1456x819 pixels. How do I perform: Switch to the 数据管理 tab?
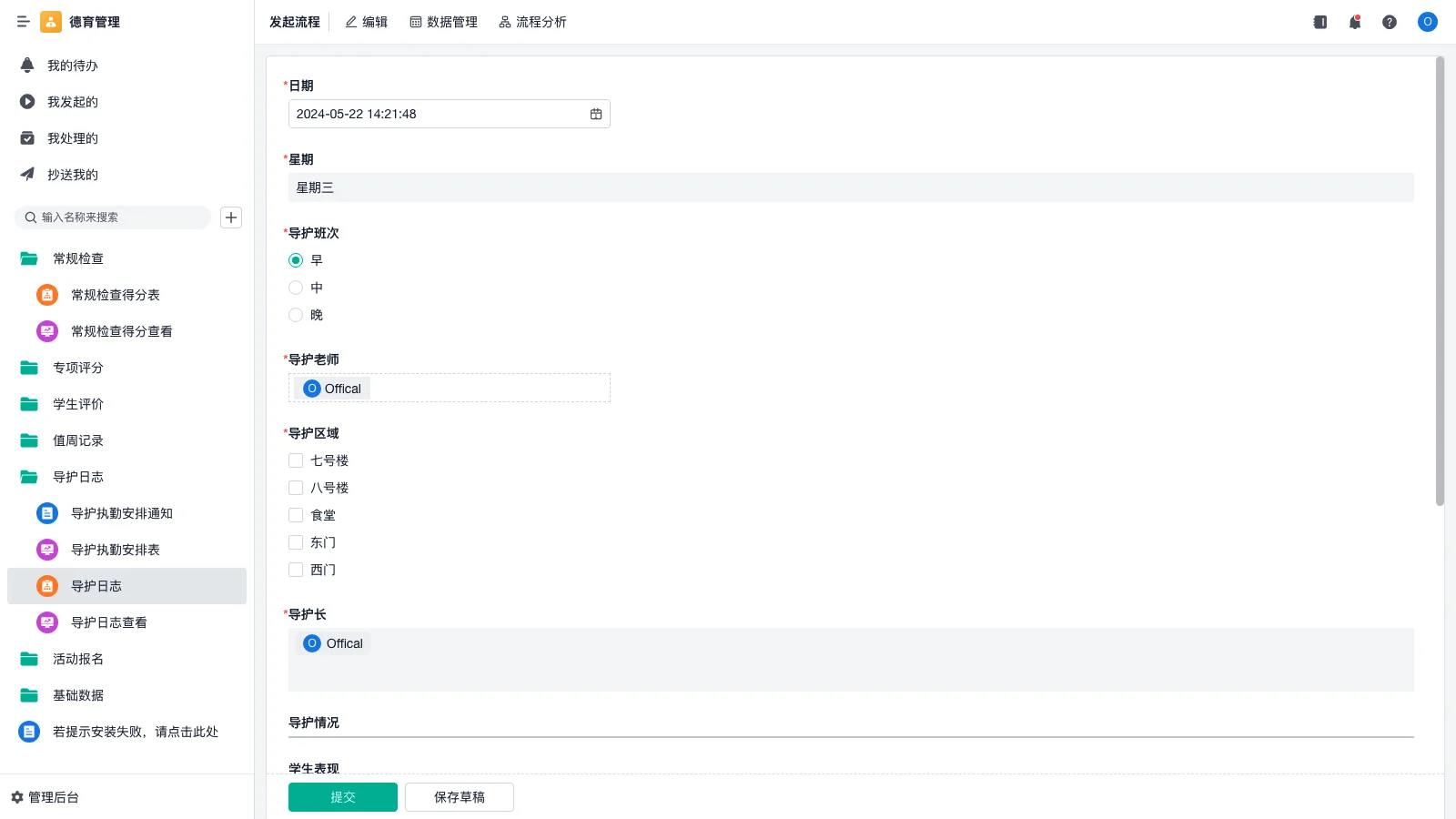tap(443, 22)
